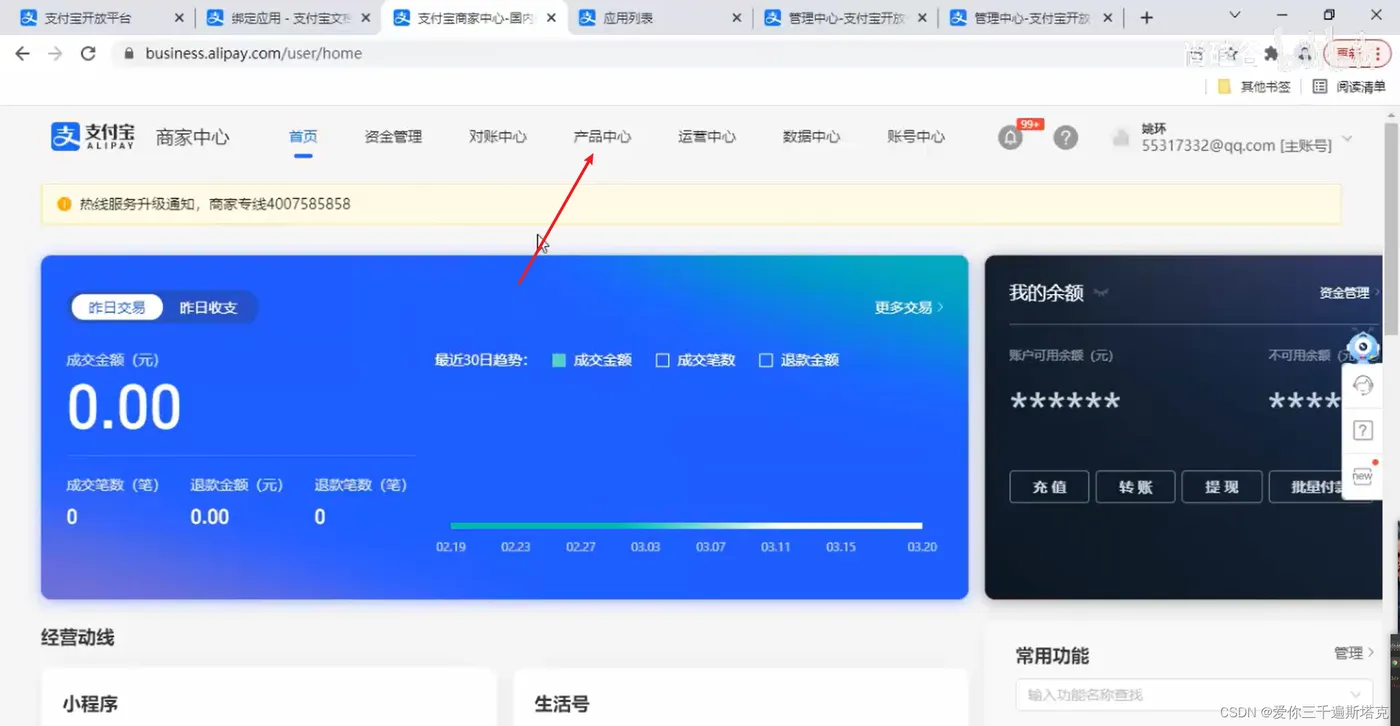
Task: Close the 绑定应用 tab
Action: point(365,18)
